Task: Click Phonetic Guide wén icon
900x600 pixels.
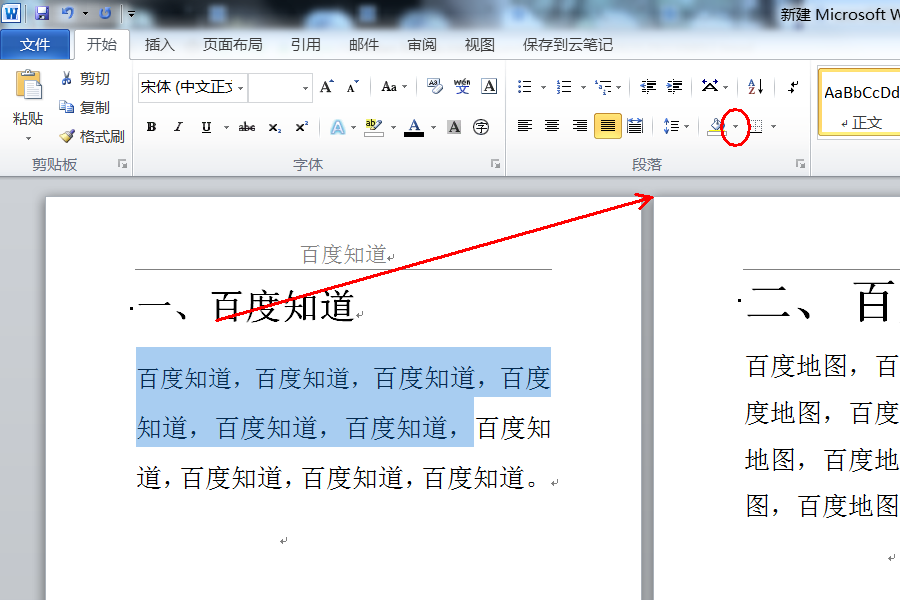Action: (x=462, y=87)
